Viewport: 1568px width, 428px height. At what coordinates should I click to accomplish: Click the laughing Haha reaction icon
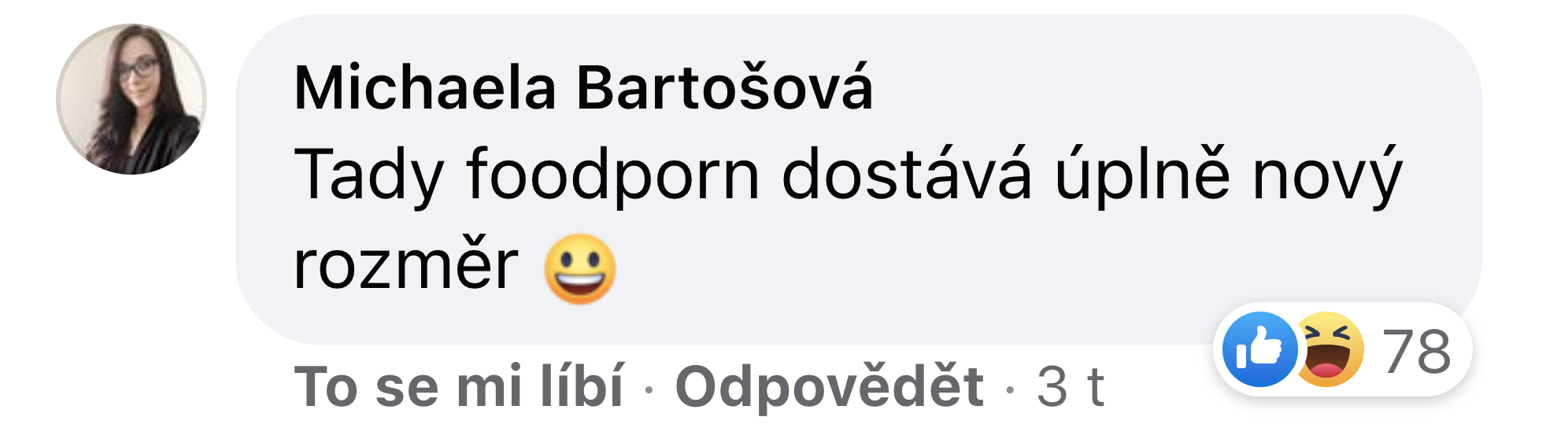pos(1330,349)
